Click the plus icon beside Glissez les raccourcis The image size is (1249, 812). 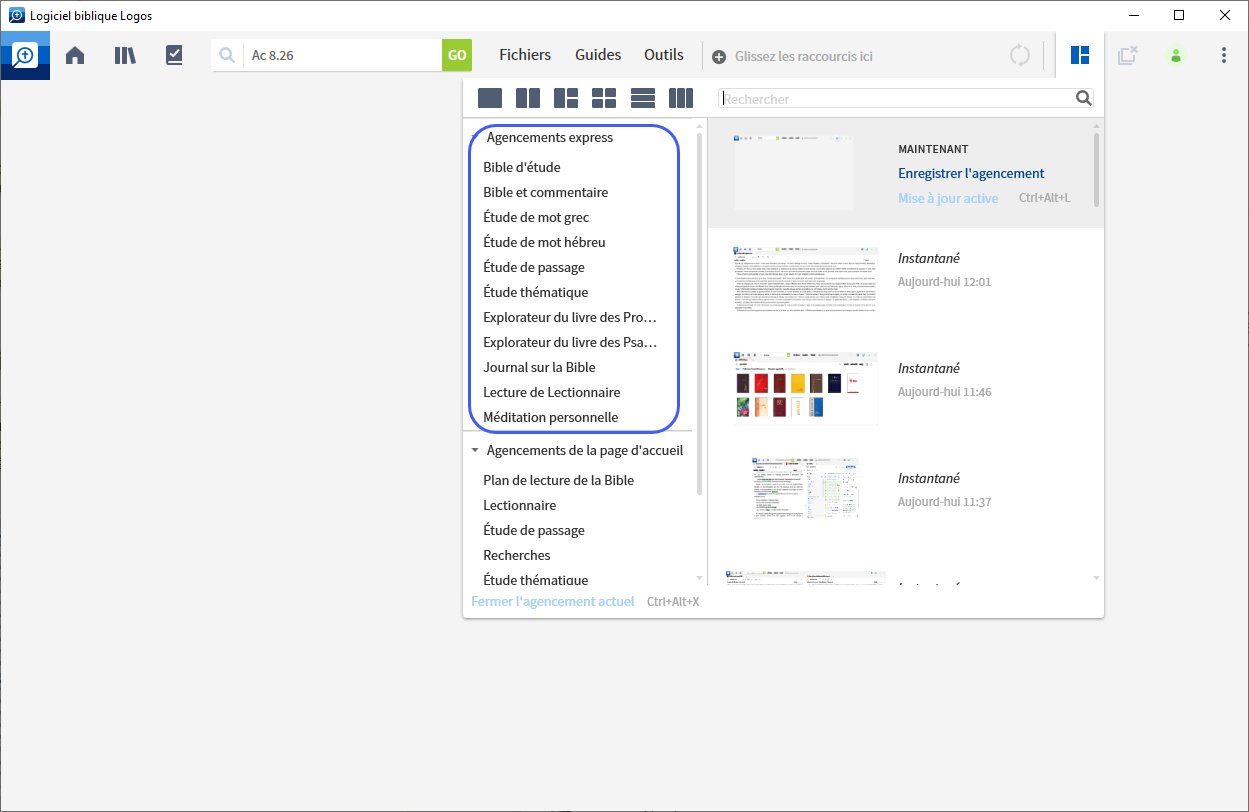click(719, 57)
